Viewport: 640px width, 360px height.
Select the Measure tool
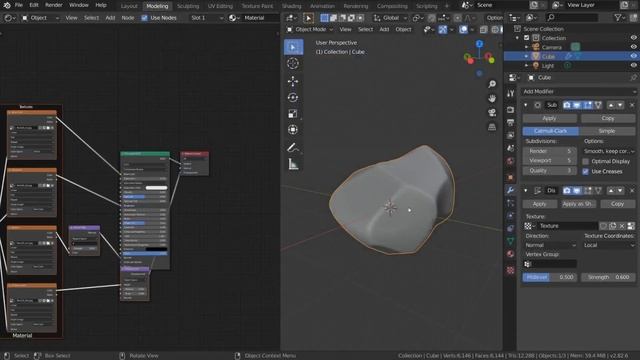[x=293, y=164]
